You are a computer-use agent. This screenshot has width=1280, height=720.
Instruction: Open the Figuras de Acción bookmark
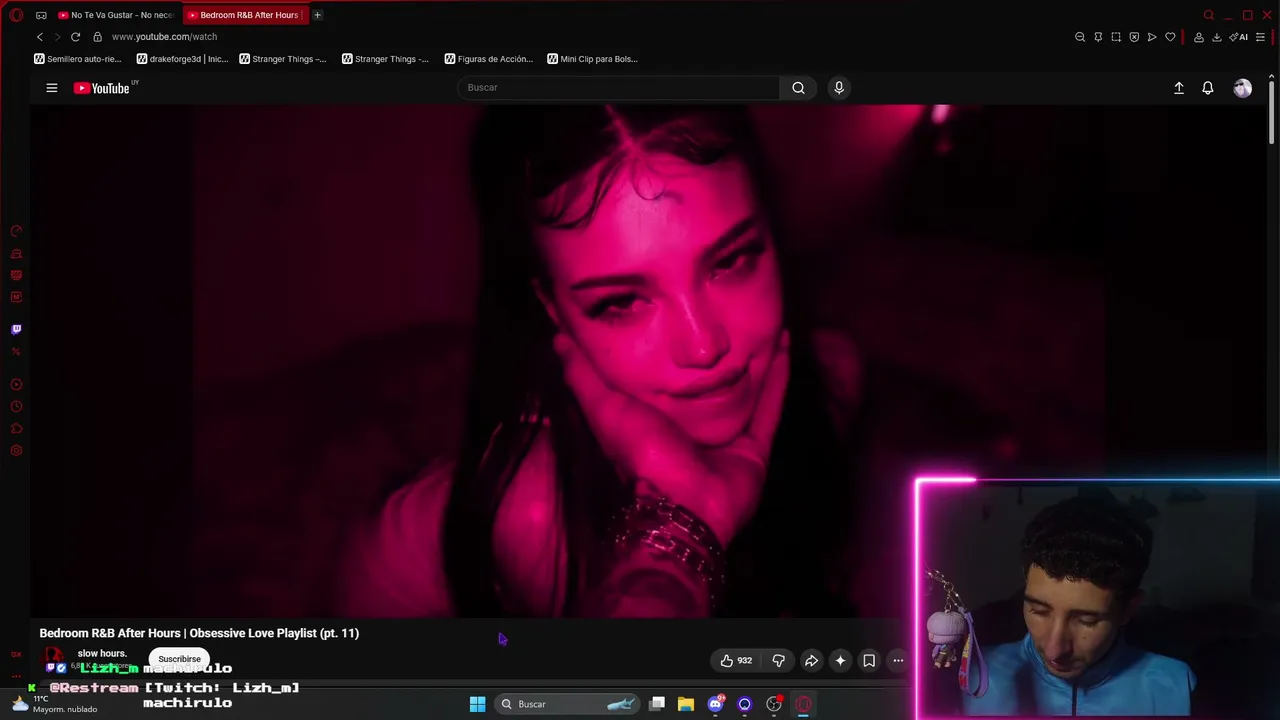tap(488, 59)
